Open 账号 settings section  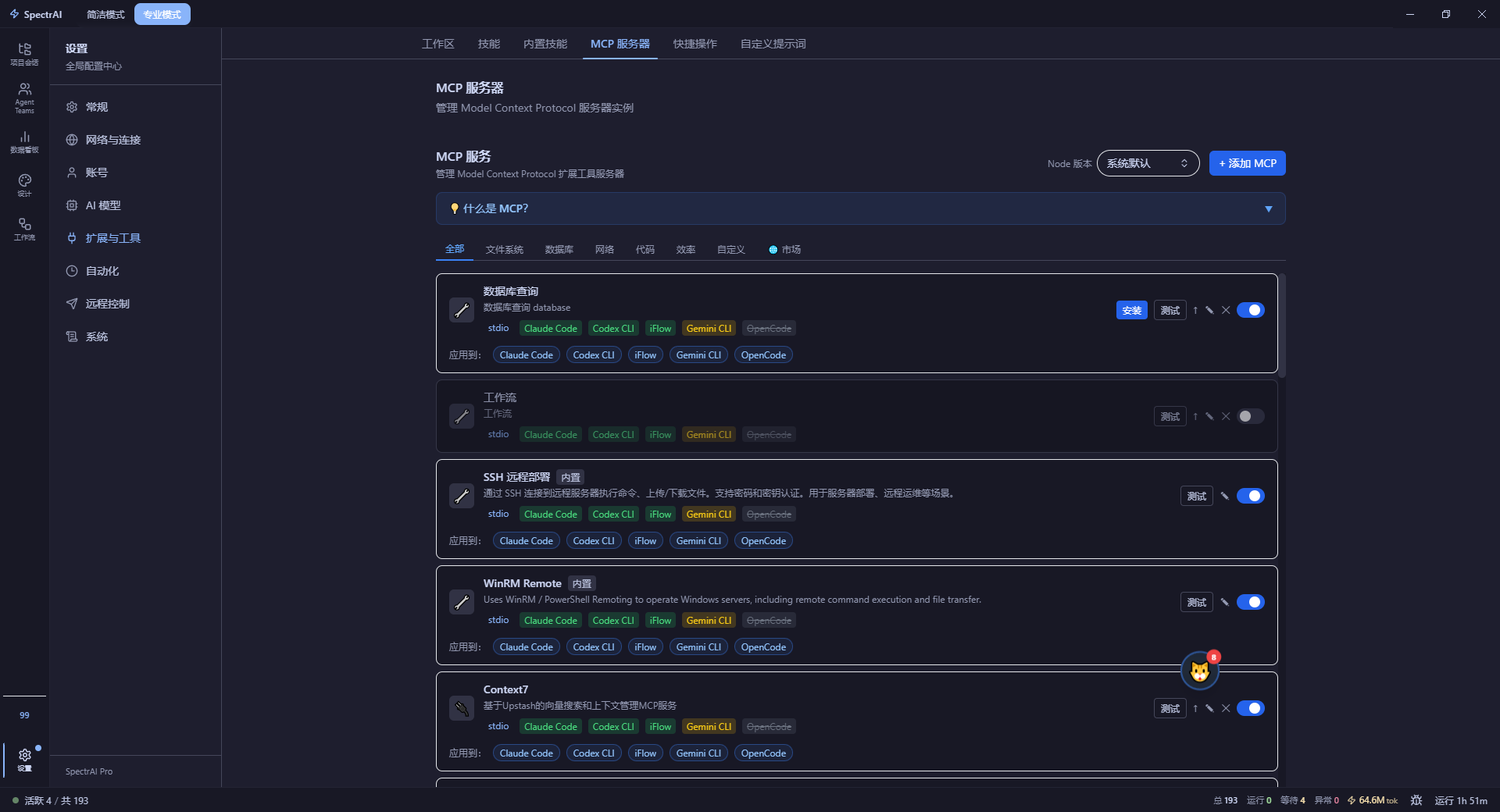pos(135,173)
